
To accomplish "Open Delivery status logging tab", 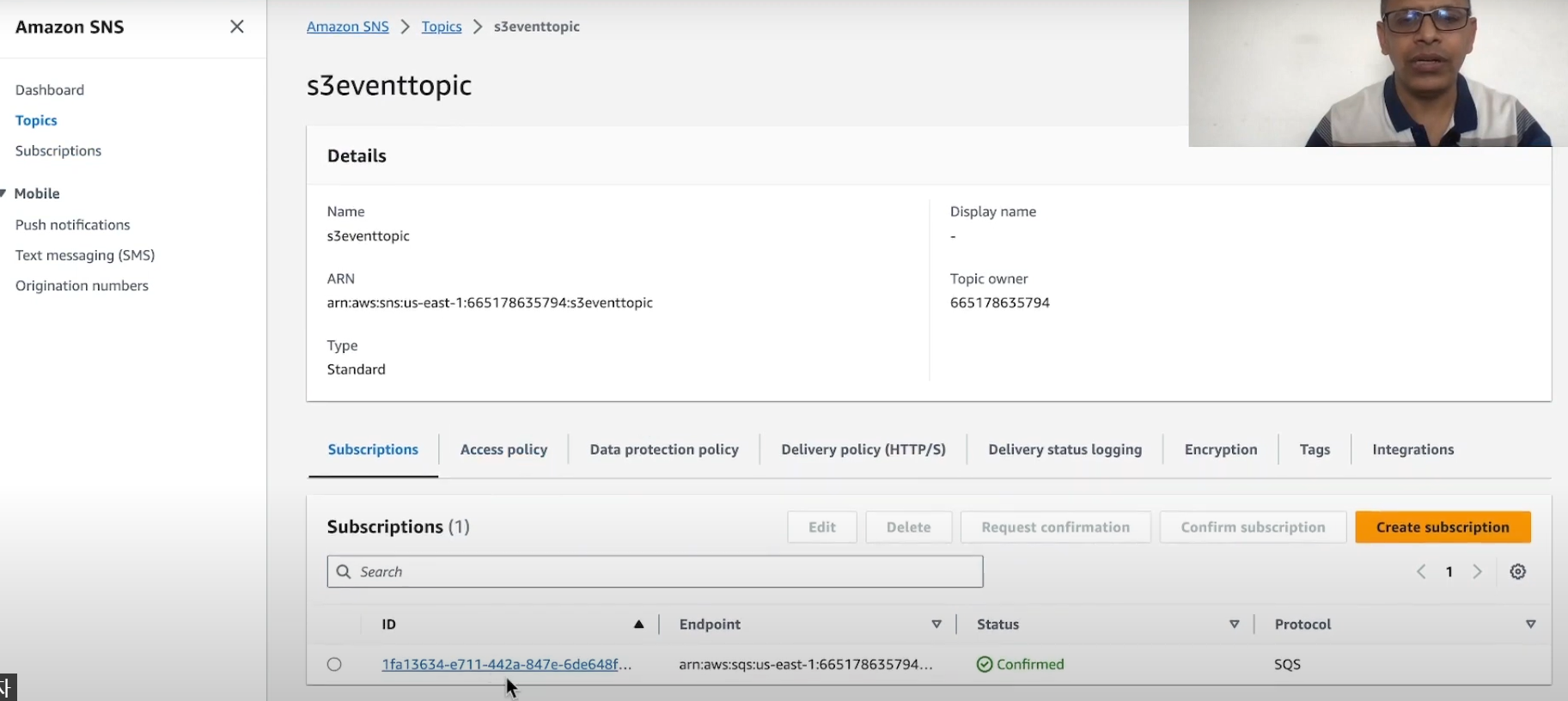I will 1065,449.
